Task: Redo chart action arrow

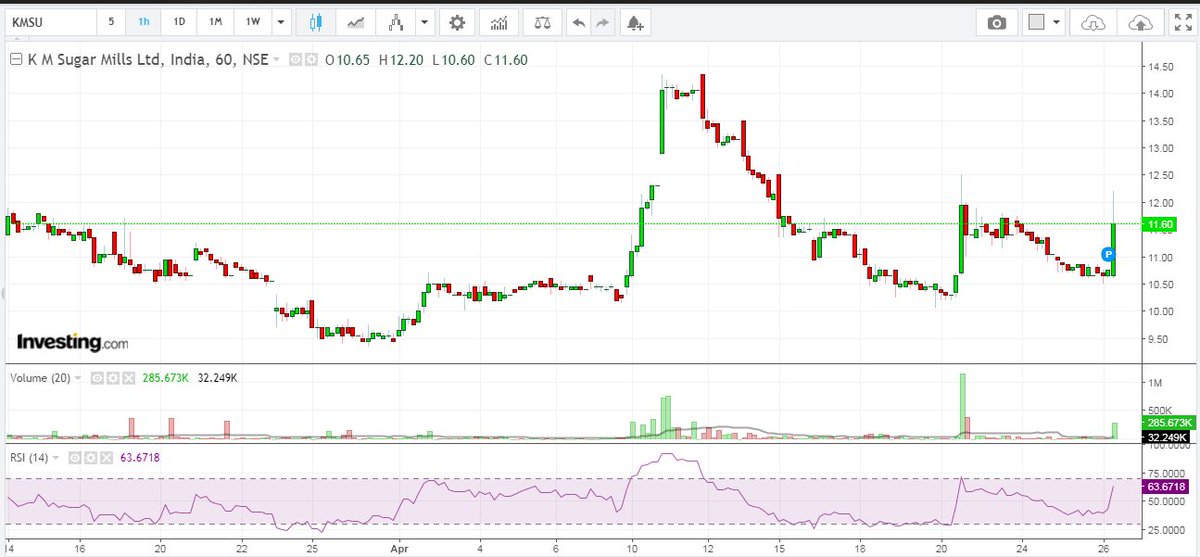Action: tap(601, 21)
